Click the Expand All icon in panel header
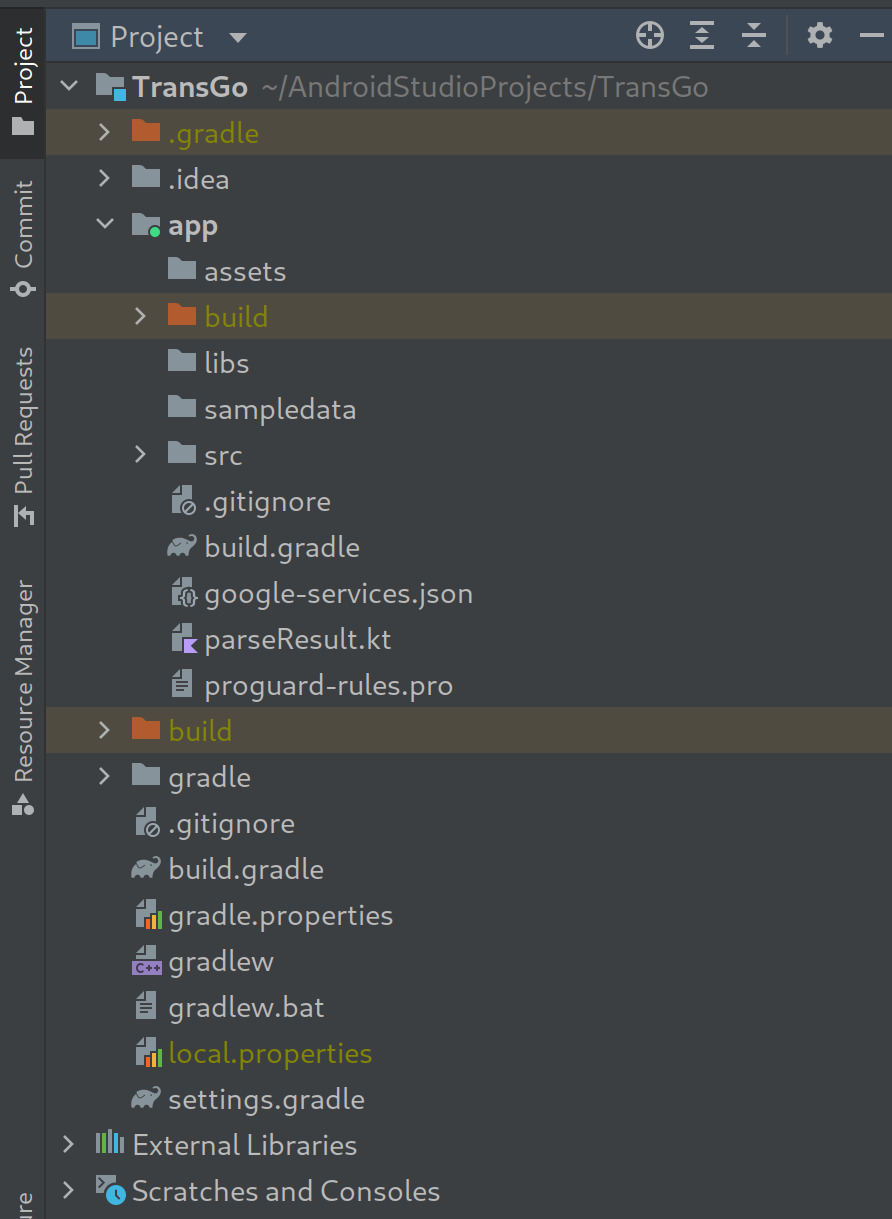Image resolution: width=892 pixels, height=1219 pixels. 702,36
